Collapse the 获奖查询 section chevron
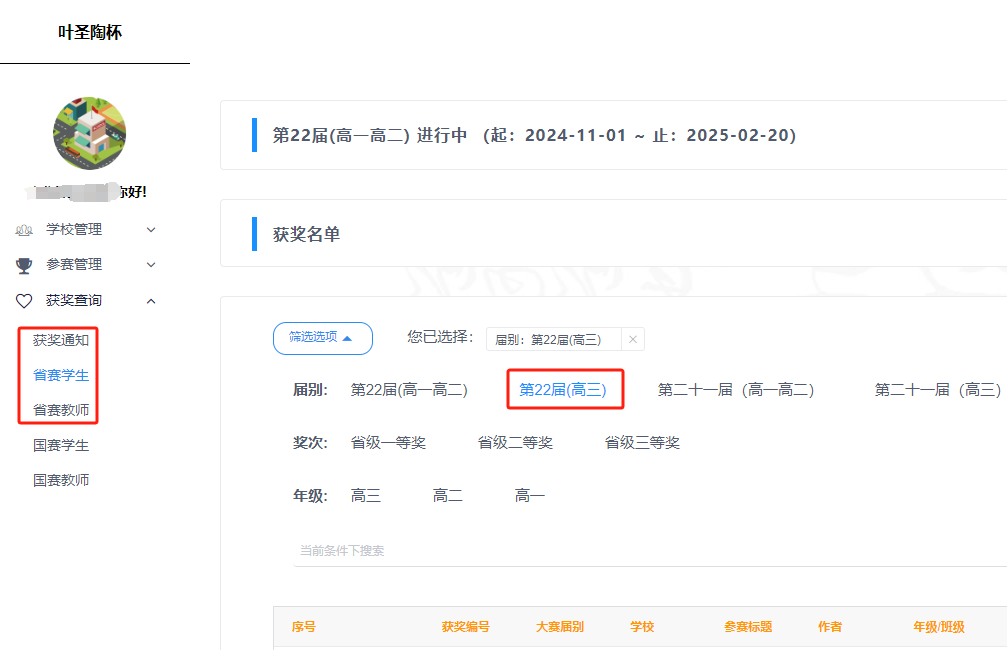This screenshot has height=650, width=1007. click(150, 299)
